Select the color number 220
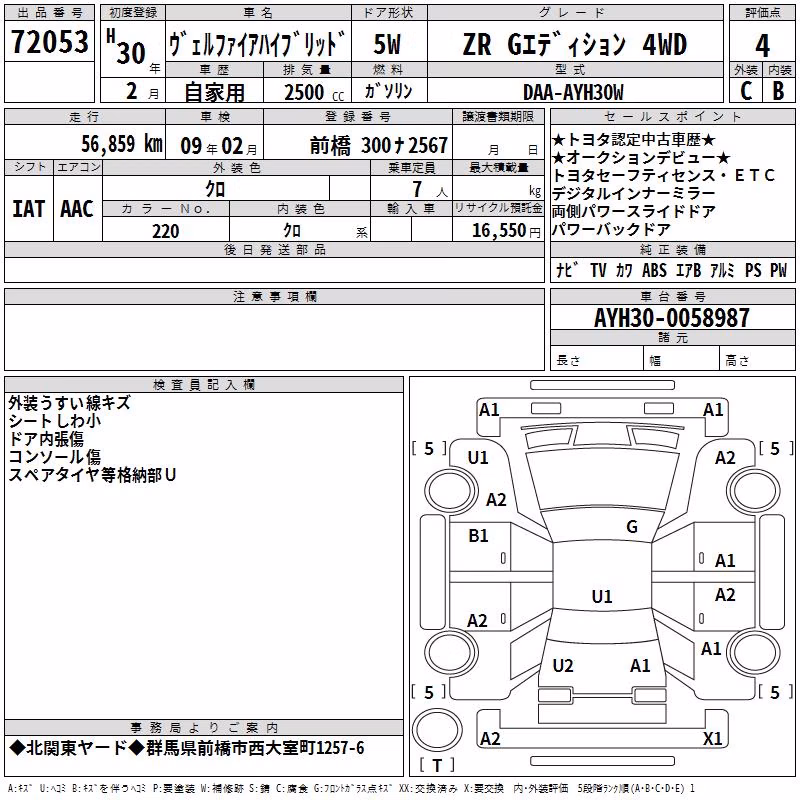 coord(165,231)
